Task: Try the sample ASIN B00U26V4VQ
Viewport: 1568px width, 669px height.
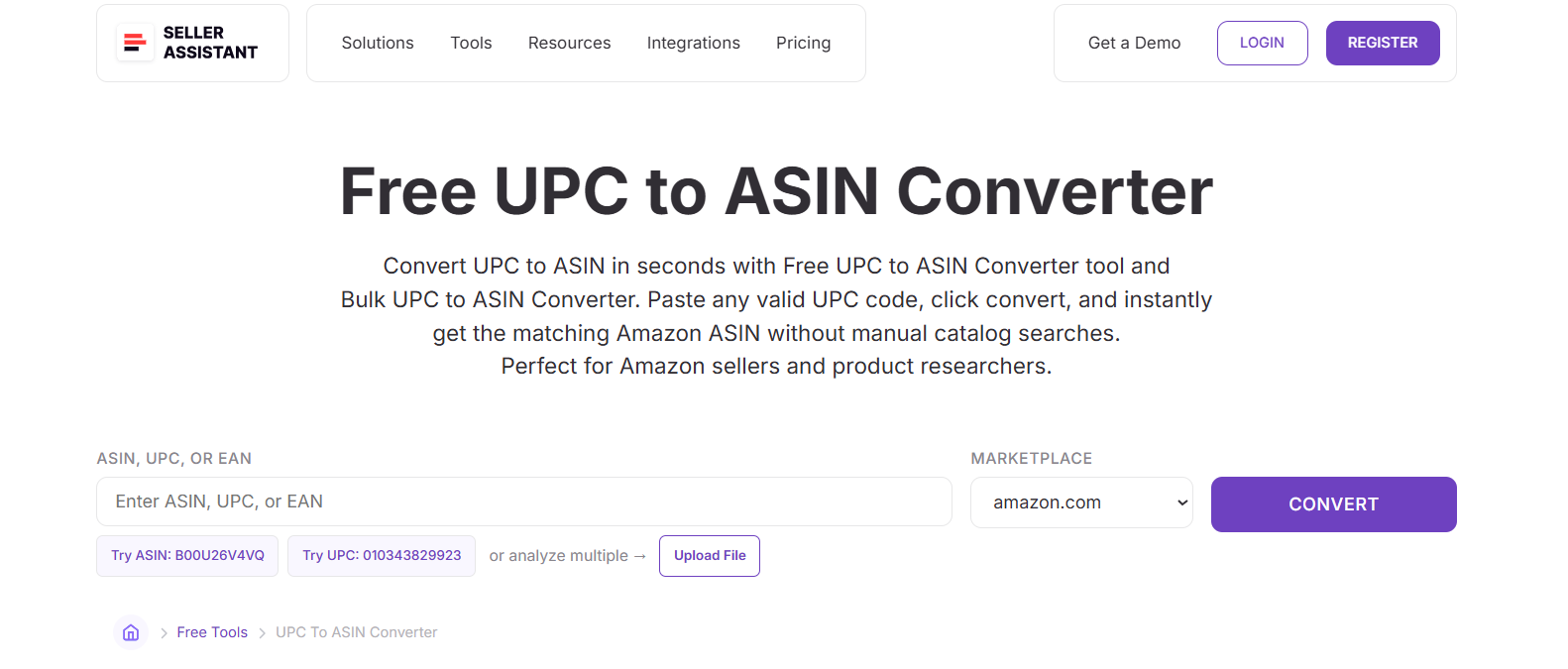Action: pyautogui.click(x=186, y=555)
